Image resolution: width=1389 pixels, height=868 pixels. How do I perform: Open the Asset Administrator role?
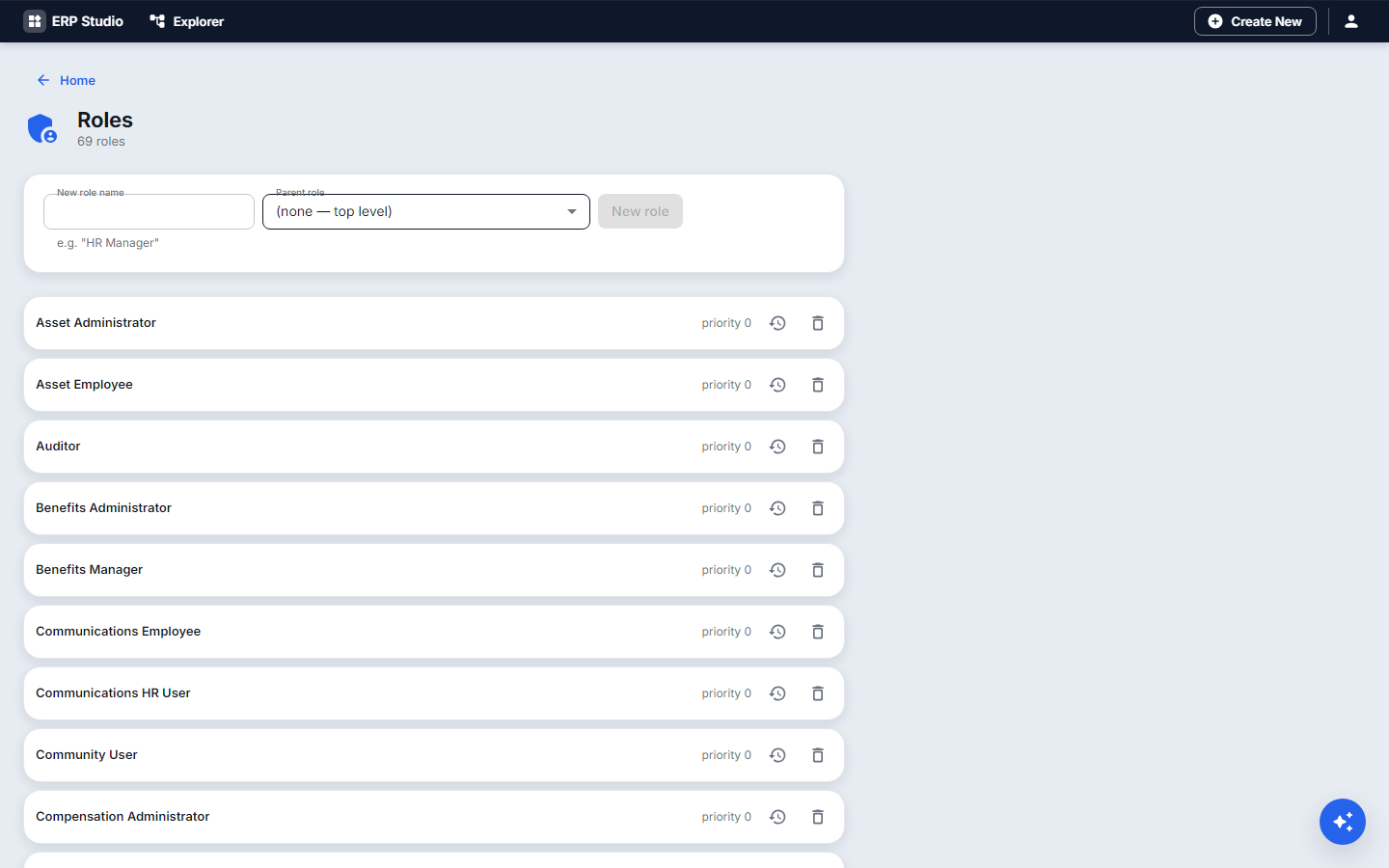click(x=434, y=323)
